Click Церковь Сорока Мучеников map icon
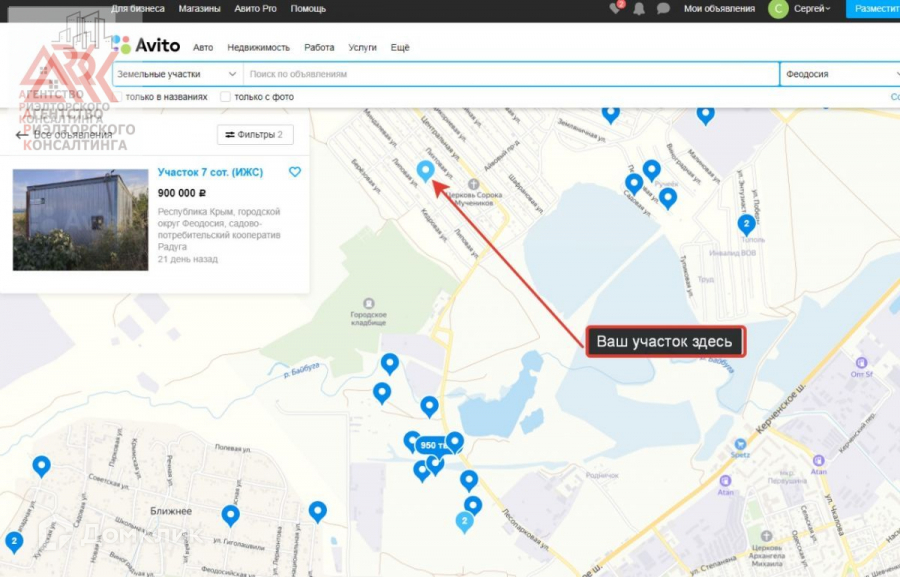This screenshot has height=577, width=900. [x=474, y=184]
